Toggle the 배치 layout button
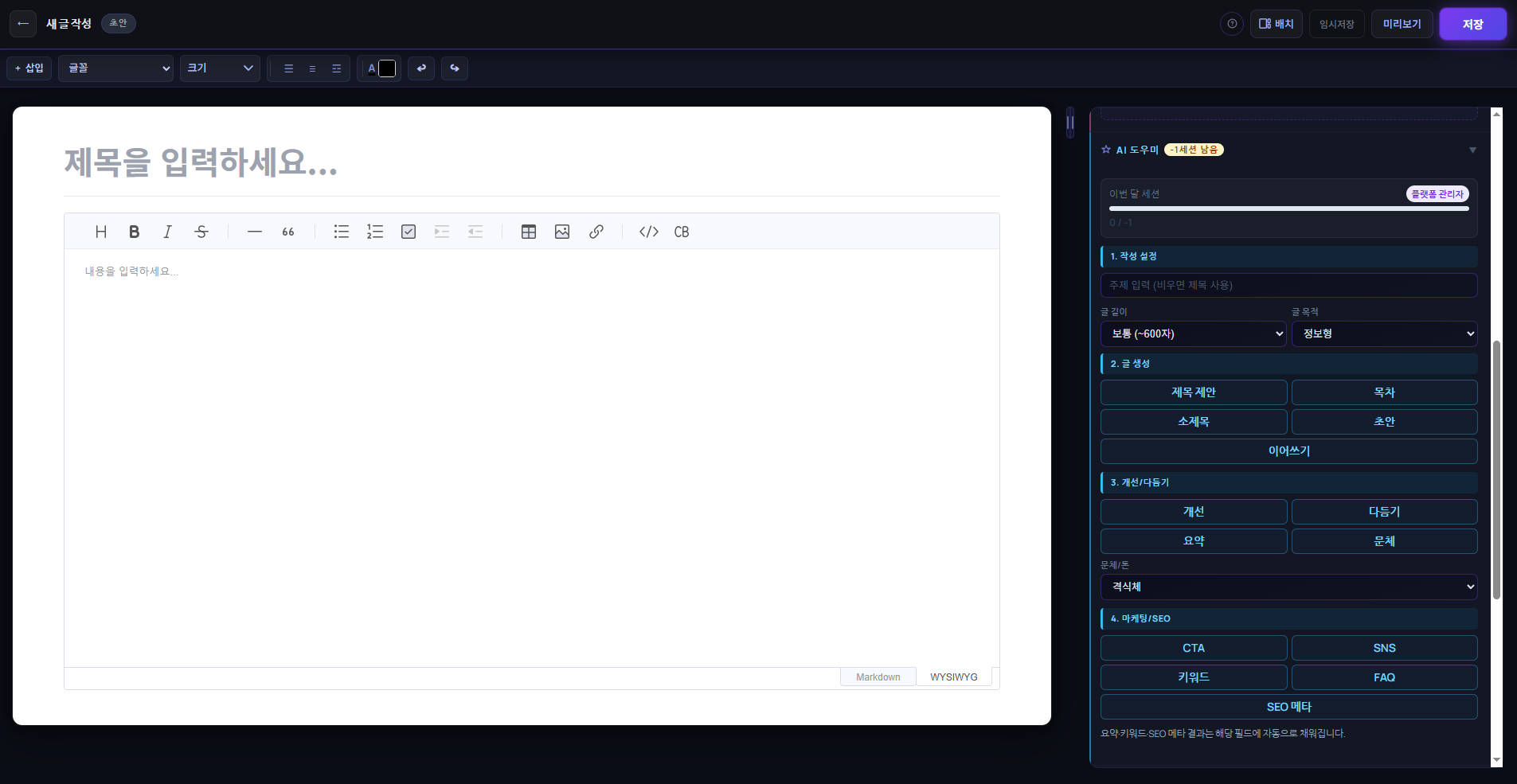The width and height of the screenshot is (1517, 784). [1276, 24]
